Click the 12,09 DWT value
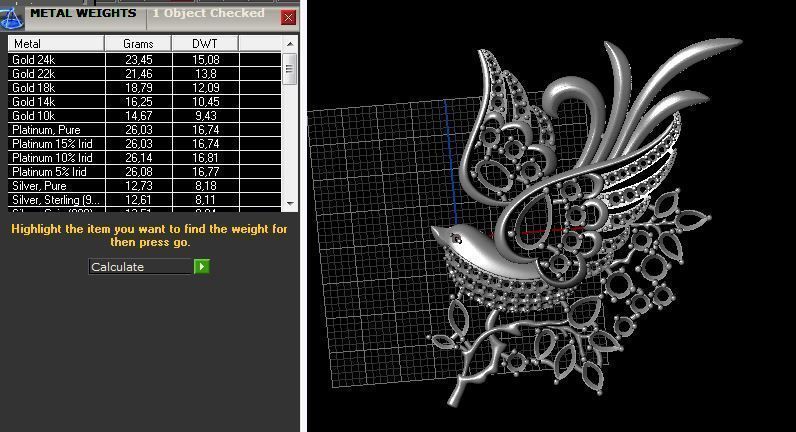 coord(206,88)
